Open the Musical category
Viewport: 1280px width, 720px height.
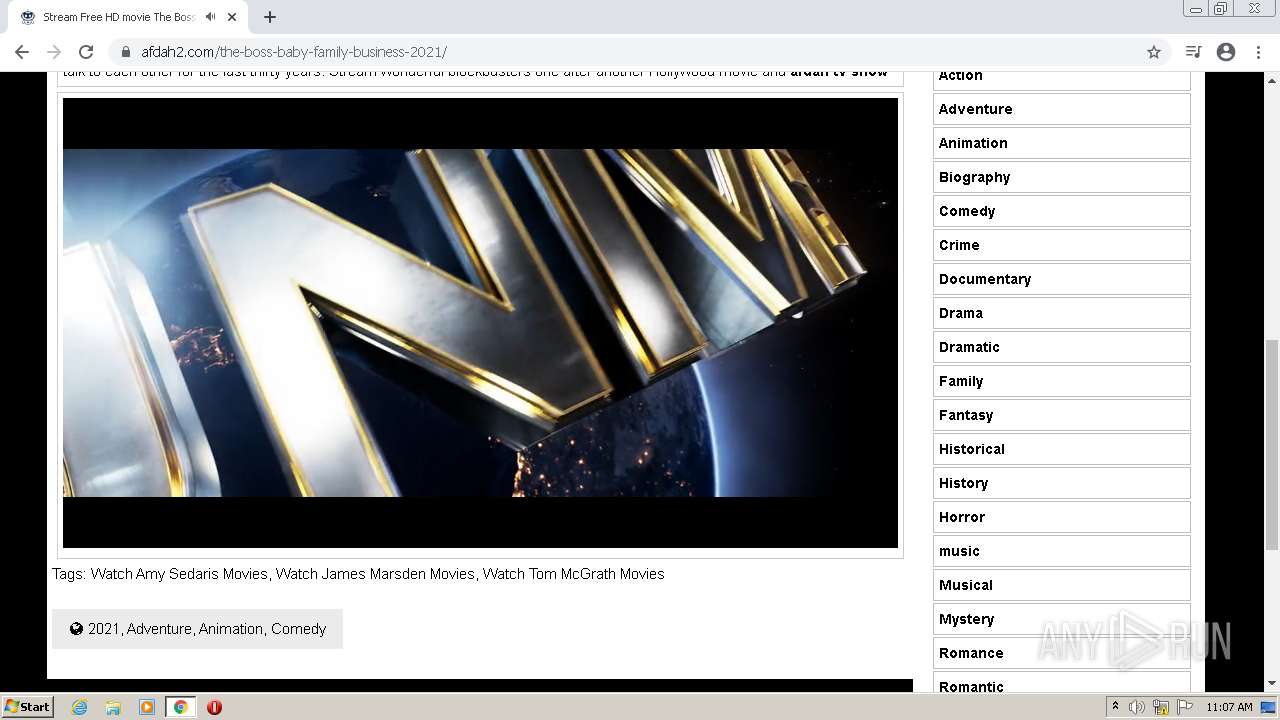tap(1061, 585)
